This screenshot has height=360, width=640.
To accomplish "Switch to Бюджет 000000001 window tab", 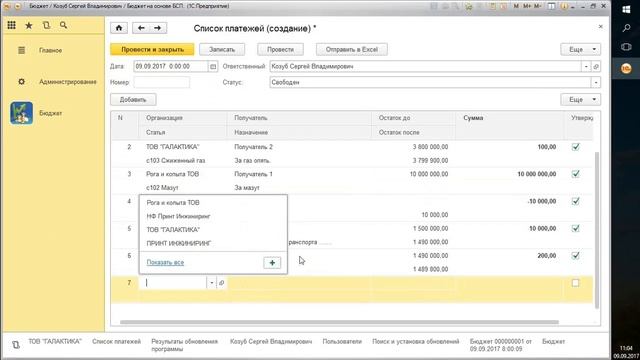I will 500,345.
